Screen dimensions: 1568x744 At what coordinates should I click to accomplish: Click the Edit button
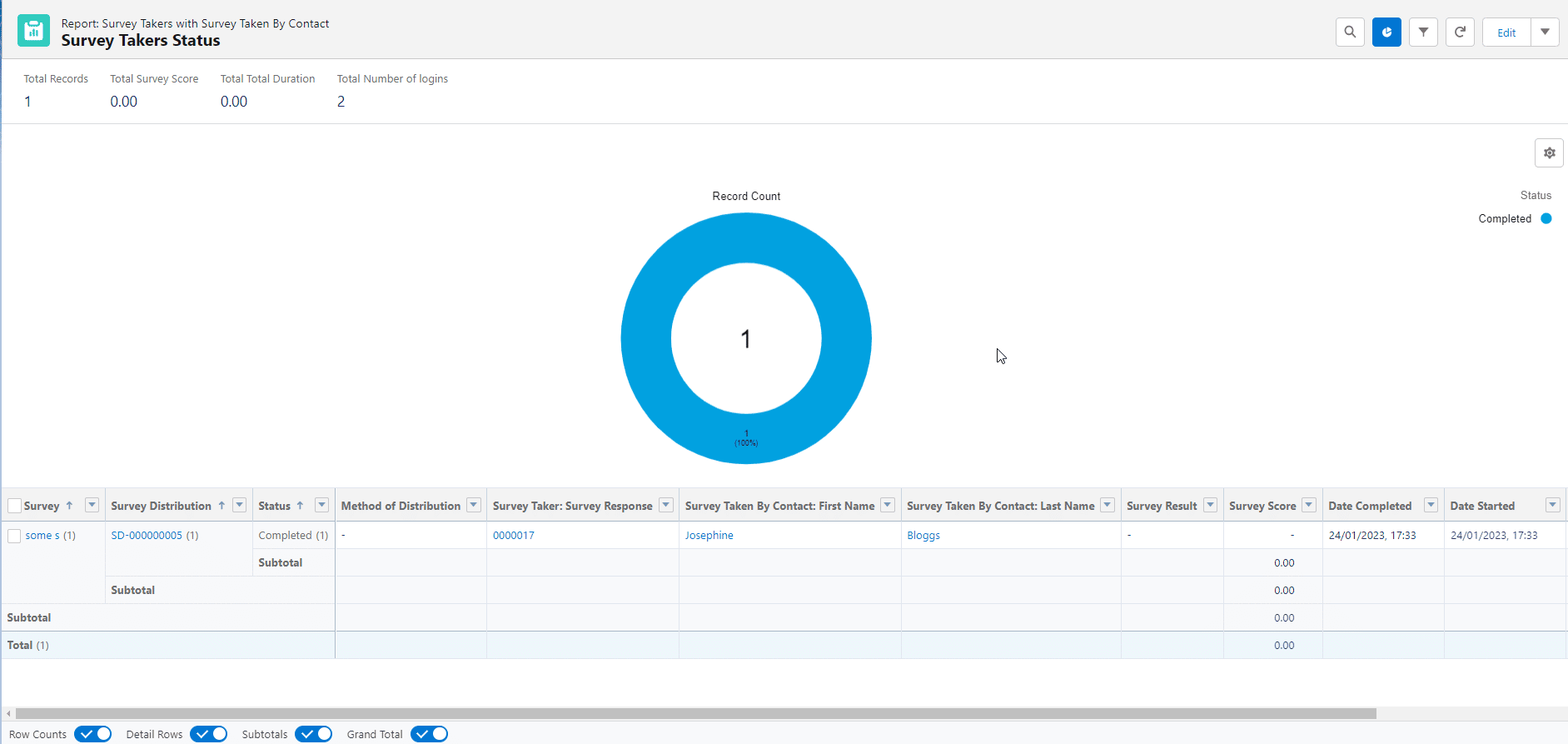pyautogui.click(x=1506, y=32)
